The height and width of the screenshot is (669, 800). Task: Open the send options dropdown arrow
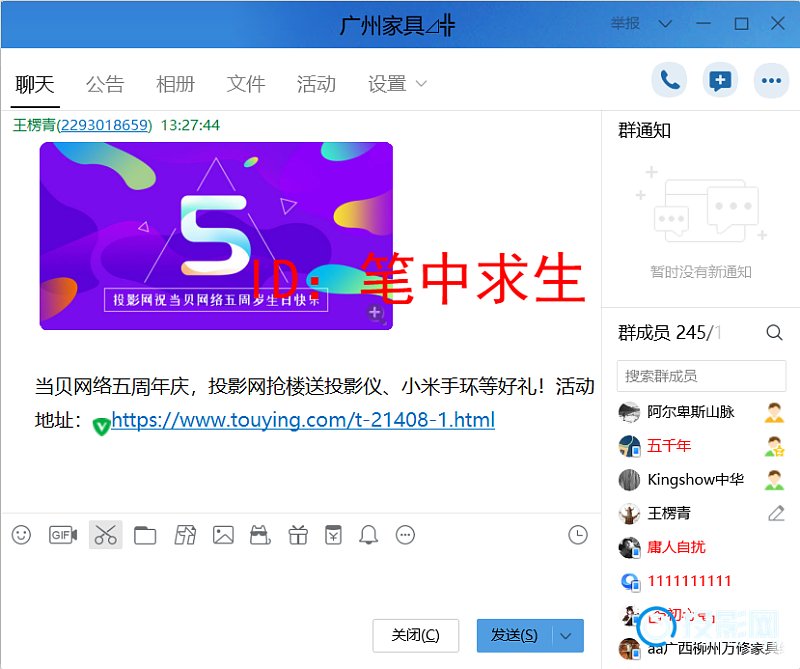click(566, 636)
